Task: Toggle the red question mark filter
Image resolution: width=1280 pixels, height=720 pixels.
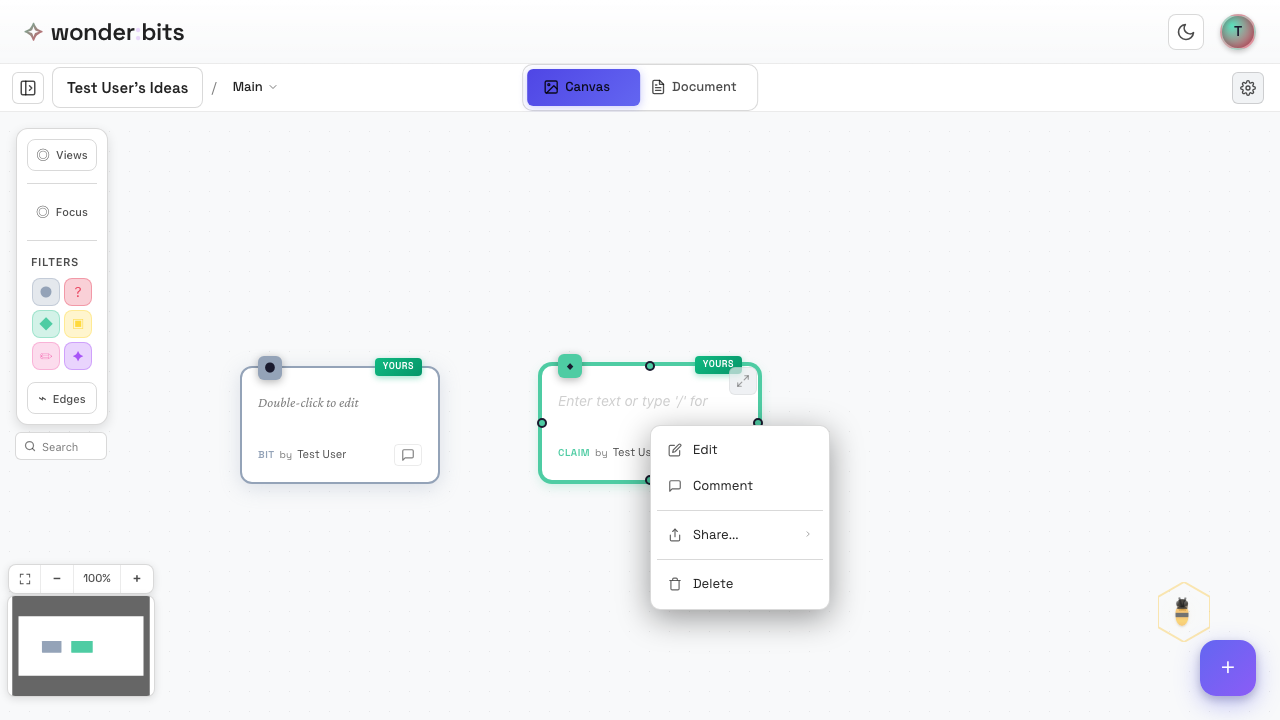Action: (78, 292)
